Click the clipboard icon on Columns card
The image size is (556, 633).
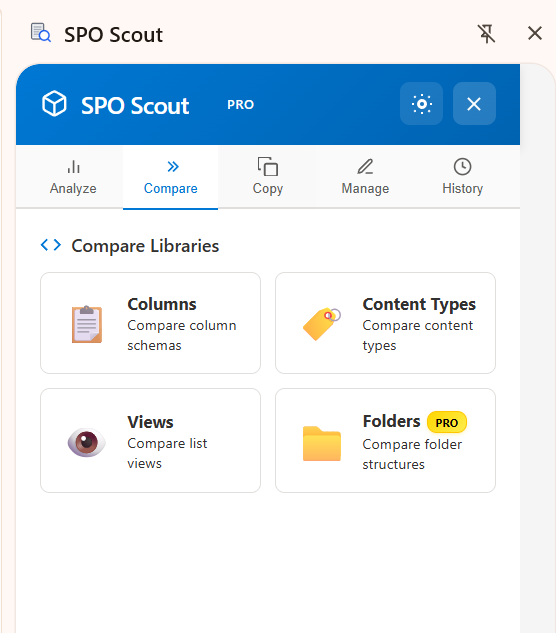tap(87, 324)
